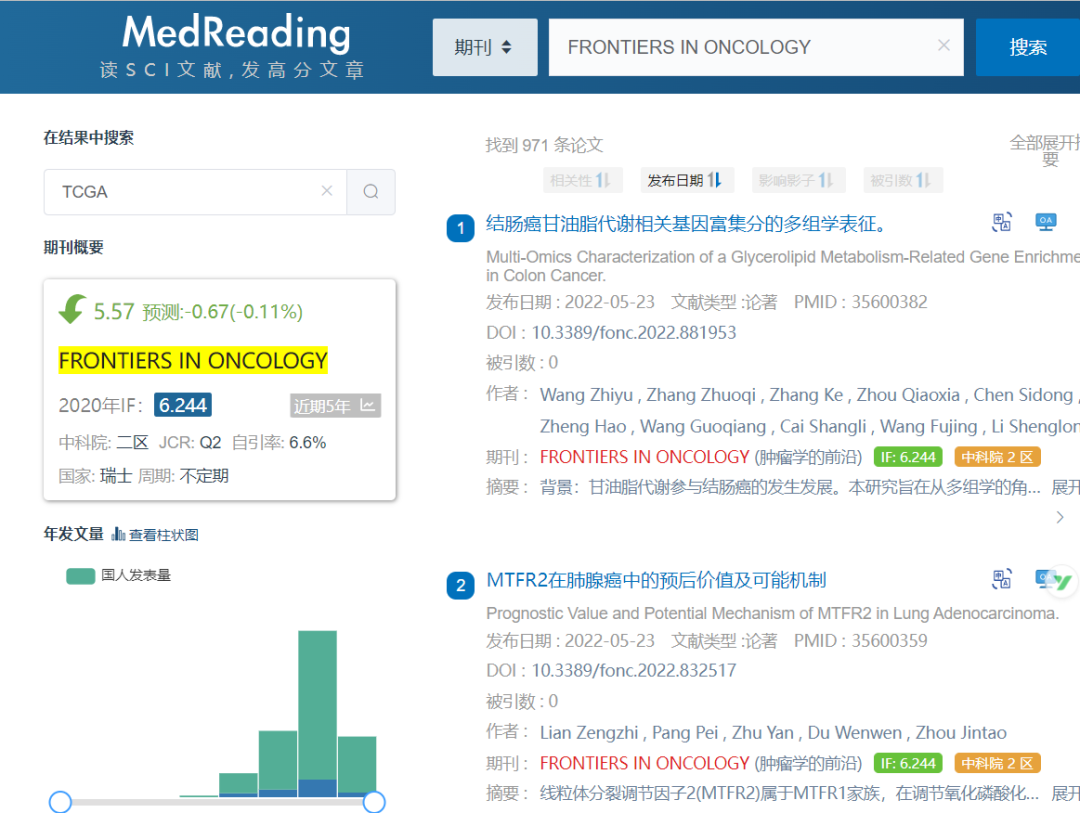The width and height of the screenshot is (1080, 813).
Task: Click the magnifier search icon under TCGA field
Action: point(370,191)
